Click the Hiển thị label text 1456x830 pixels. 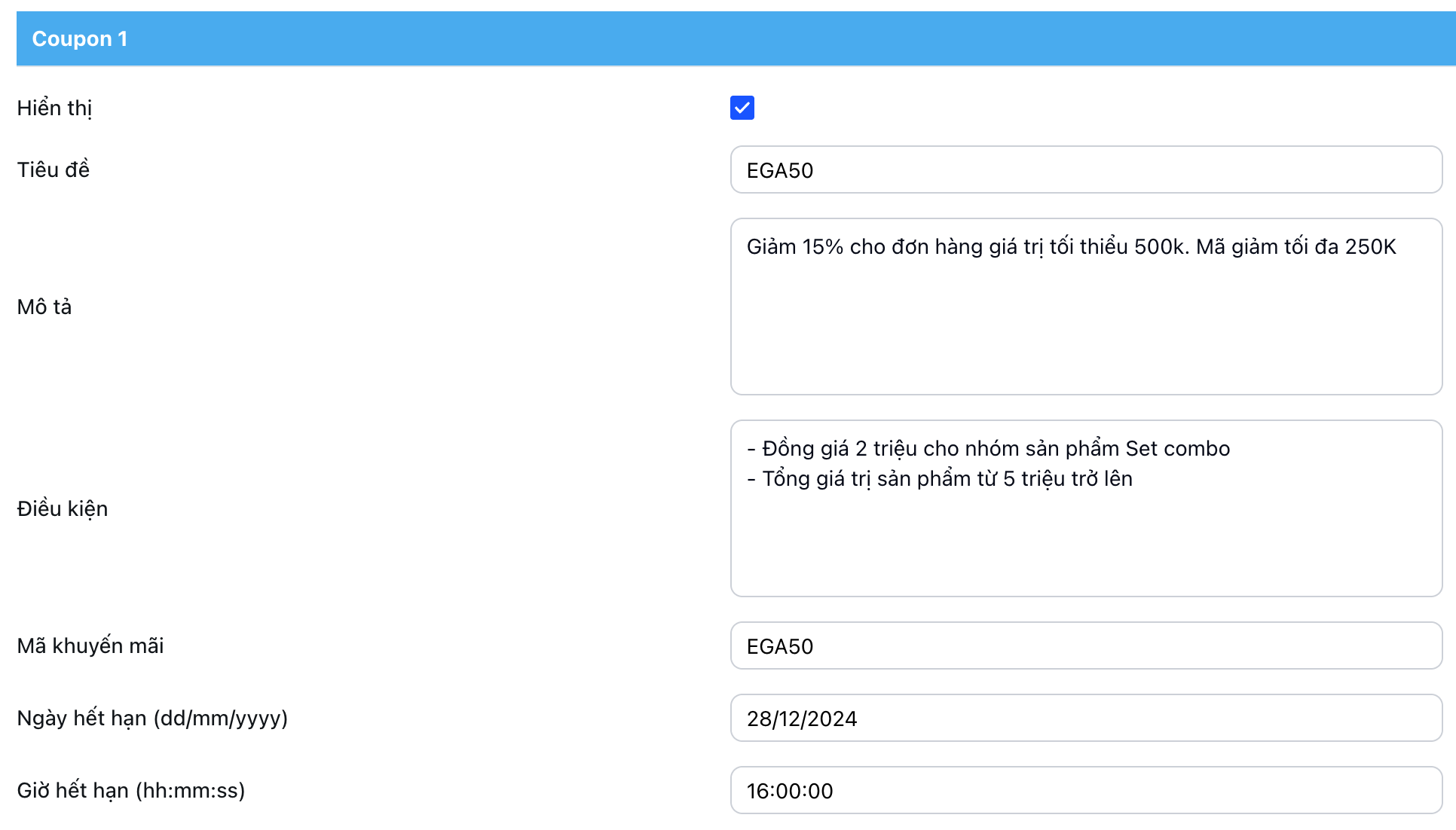click(x=54, y=108)
